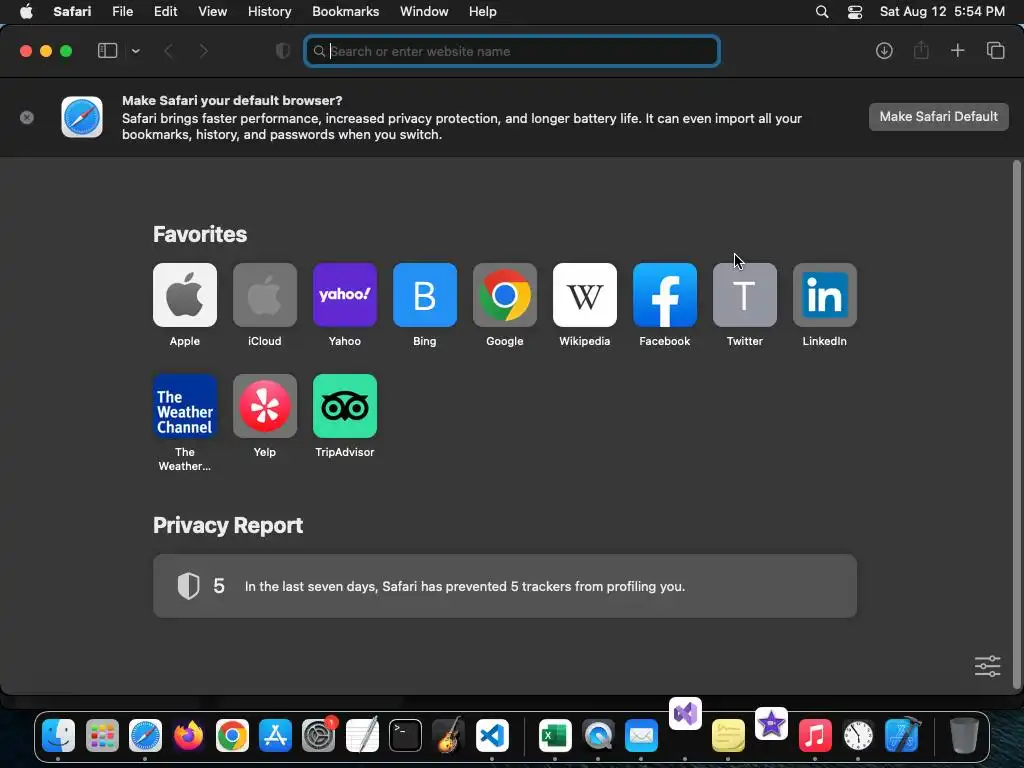Go back with the back arrow
This screenshot has height=768, width=1024.
coord(168,51)
